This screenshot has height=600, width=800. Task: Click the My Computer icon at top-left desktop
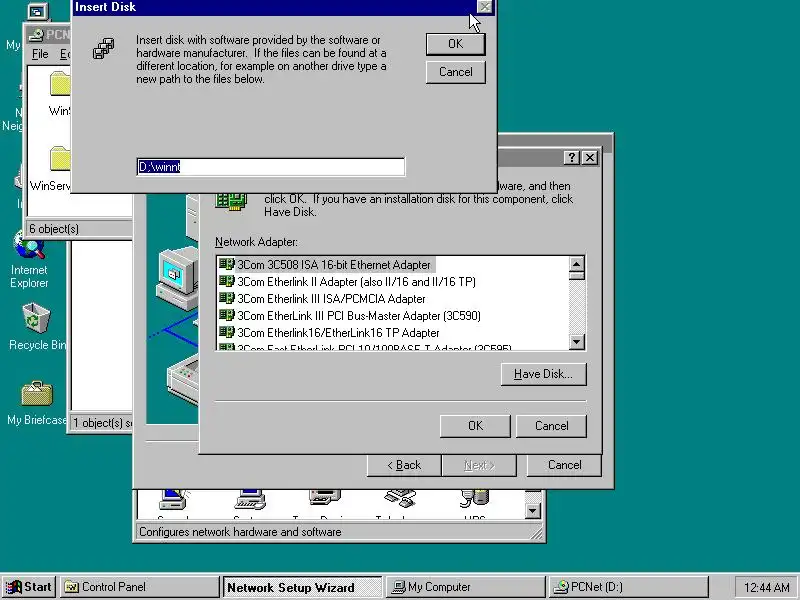point(38,12)
